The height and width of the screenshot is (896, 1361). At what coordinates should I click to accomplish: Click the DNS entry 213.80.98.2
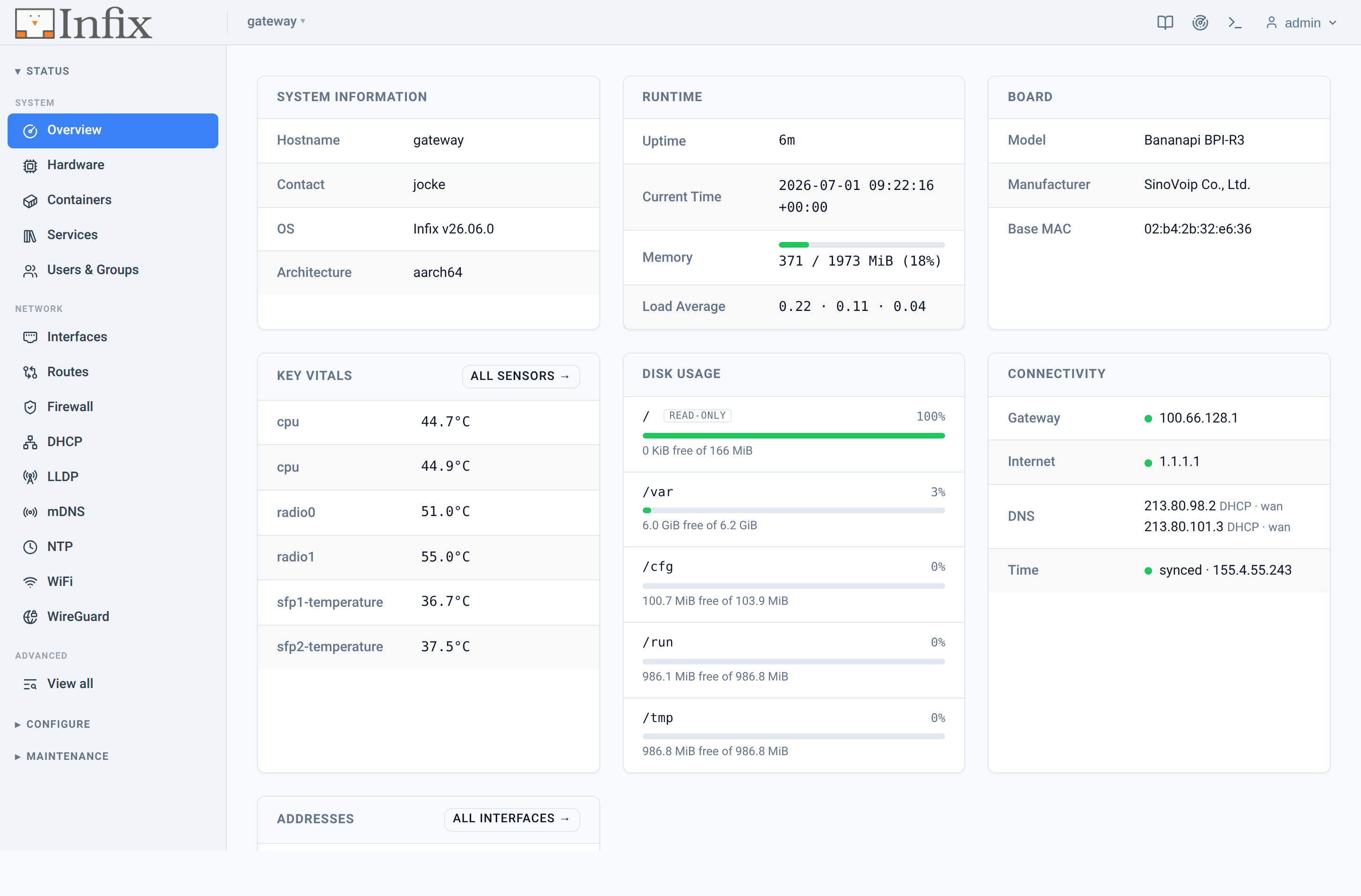pos(1180,506)
